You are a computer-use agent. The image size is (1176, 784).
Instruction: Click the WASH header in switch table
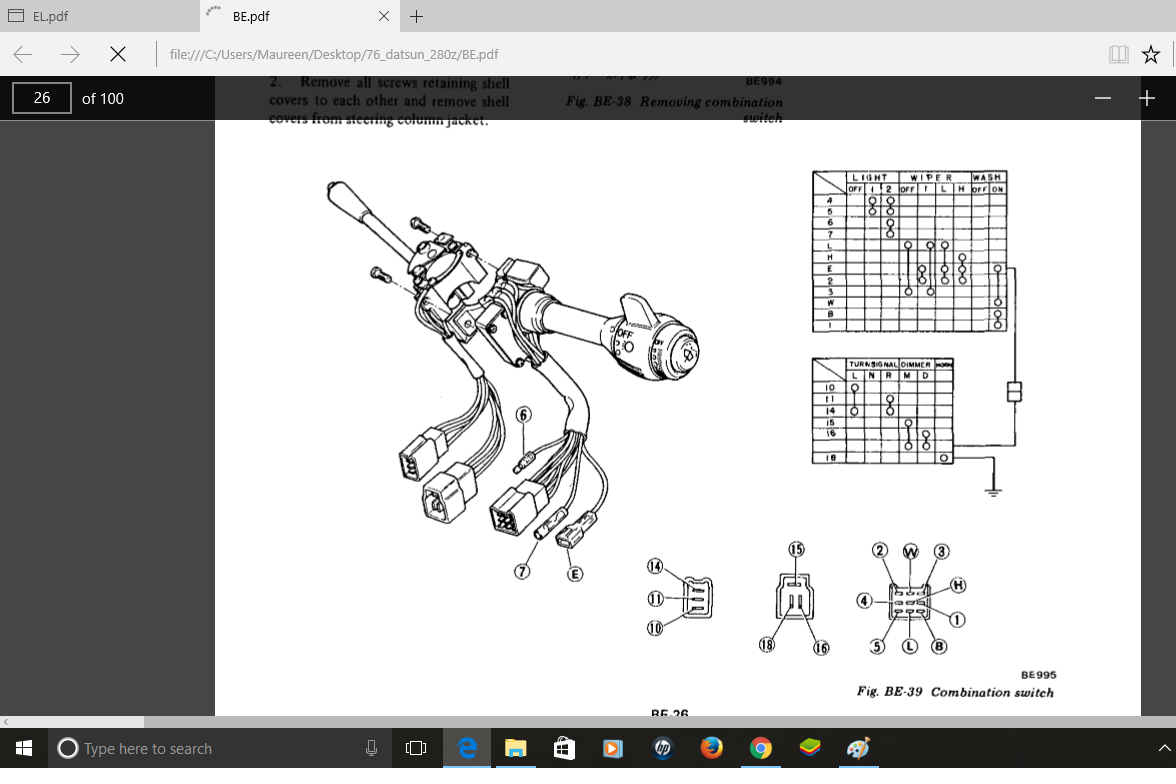[x=987, y=177]
